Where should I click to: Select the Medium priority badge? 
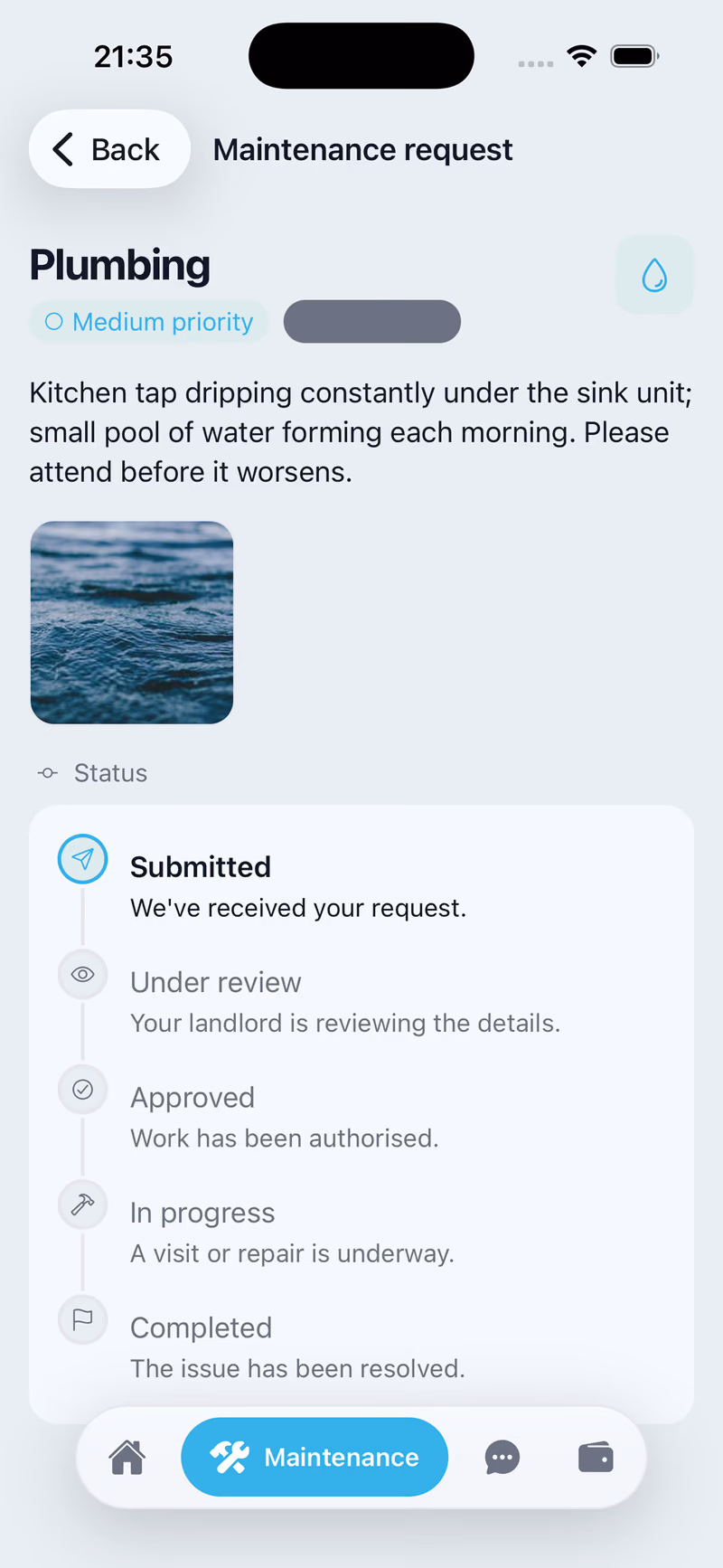pyautogui.click(x=149, y=322)
